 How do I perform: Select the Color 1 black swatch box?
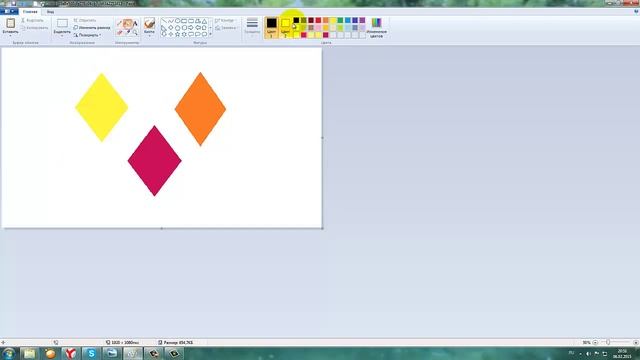(x=271, y=23)
